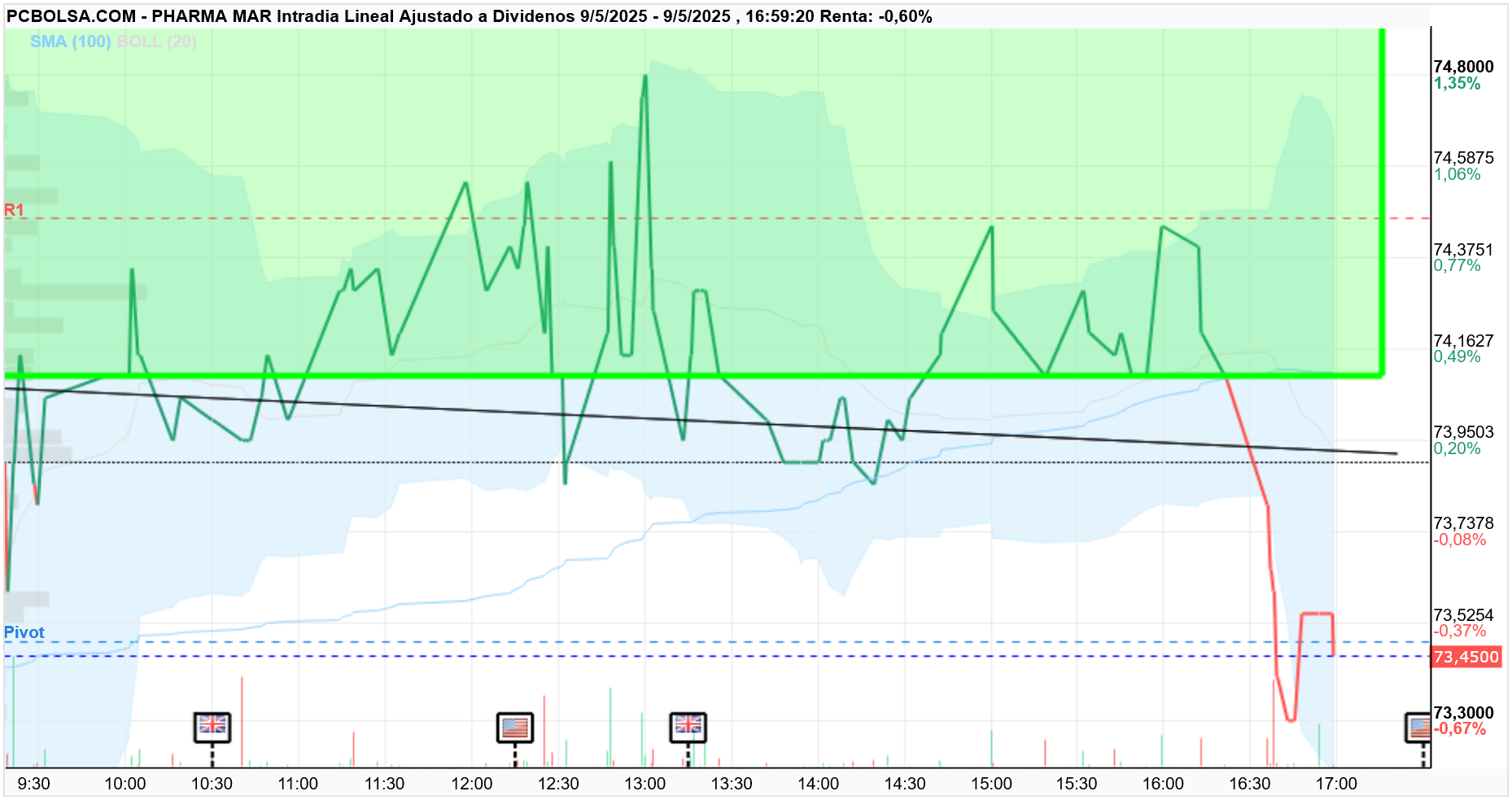The width and height of the screenshot is (1512, 800).
Task: Click the R1 resistance level label
Action: tap(14, 210)
